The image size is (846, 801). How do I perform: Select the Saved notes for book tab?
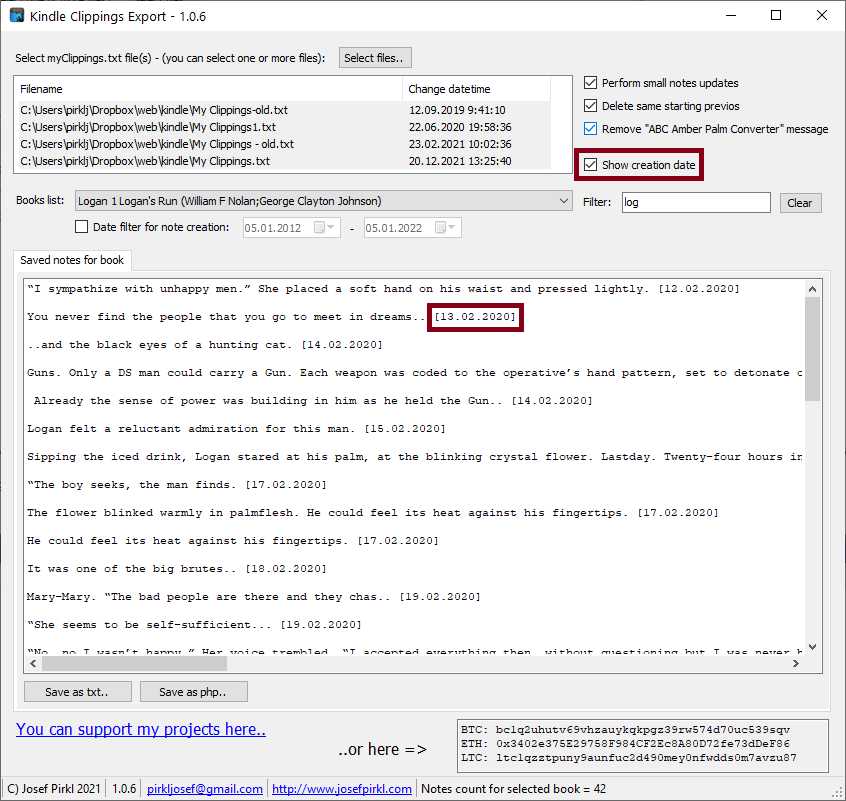tap(72, 260)
